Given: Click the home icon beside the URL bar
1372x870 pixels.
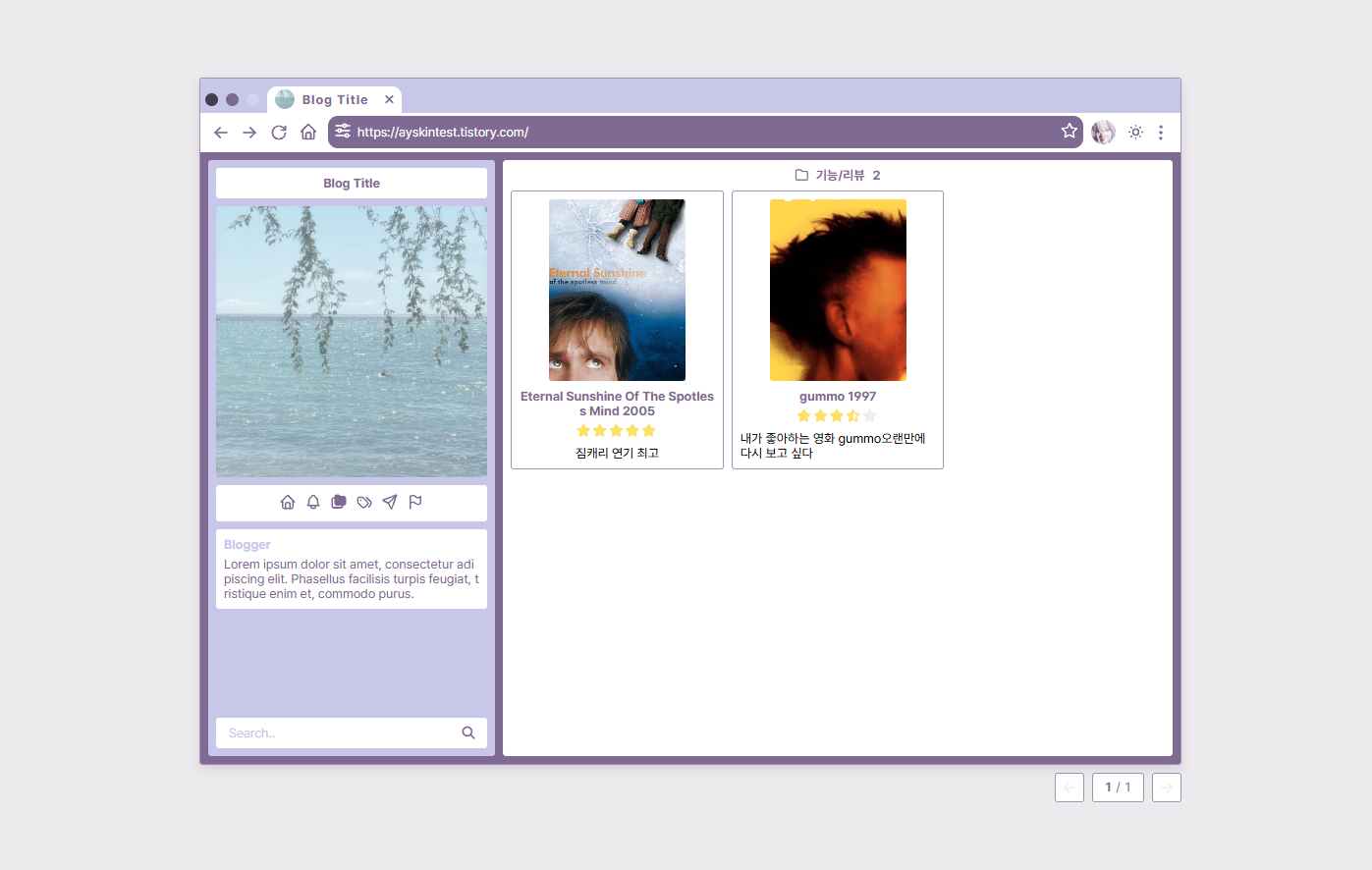Looking at the screenshot, I should (x=308, y=133).
